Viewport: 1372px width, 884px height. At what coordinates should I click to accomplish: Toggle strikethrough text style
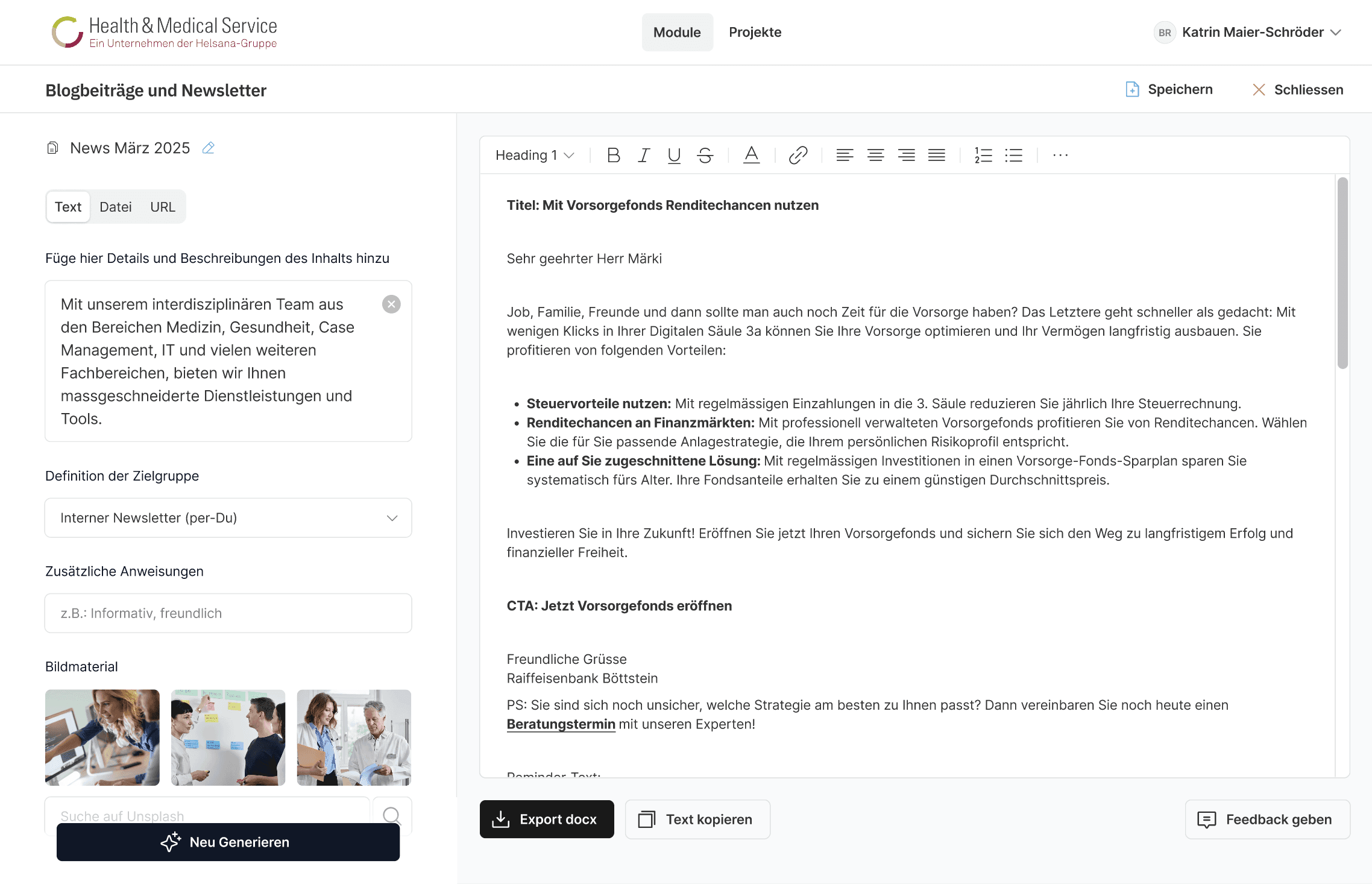(705, 156)
